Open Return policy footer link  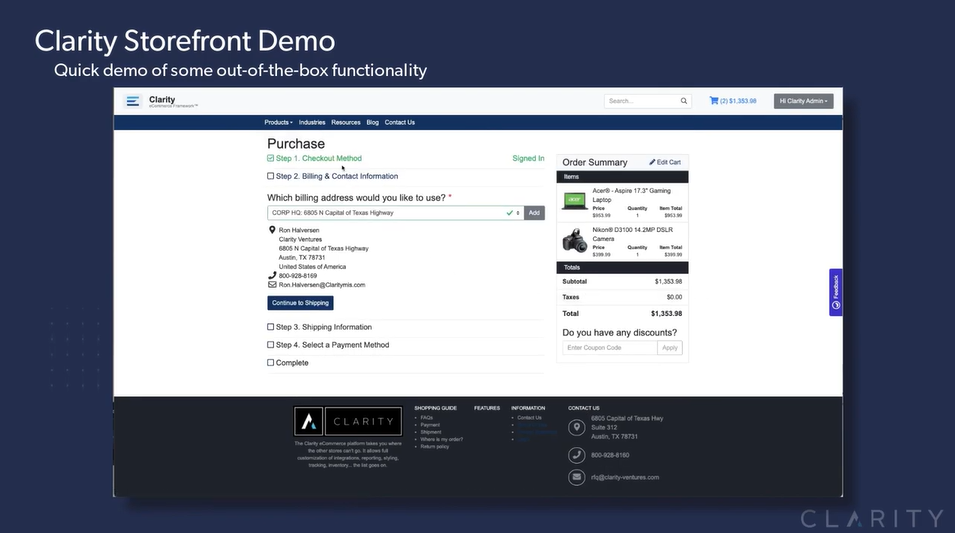(x=435, y=447)
